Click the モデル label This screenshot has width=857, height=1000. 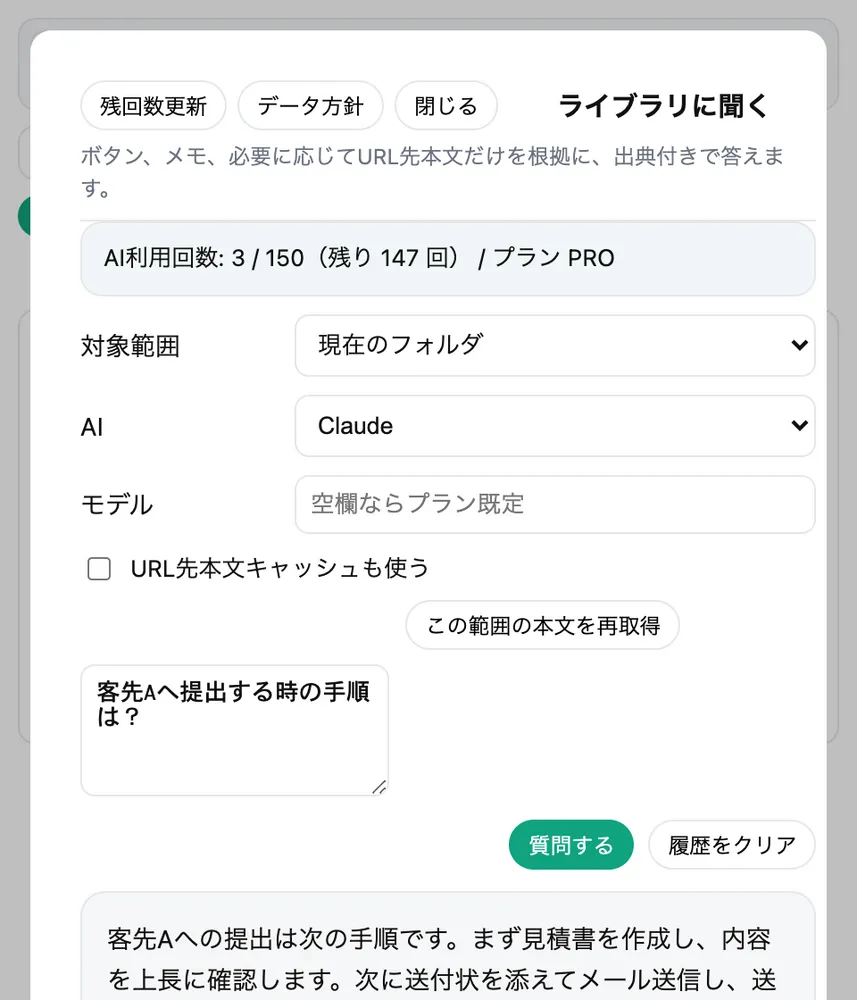coord(117,504)
